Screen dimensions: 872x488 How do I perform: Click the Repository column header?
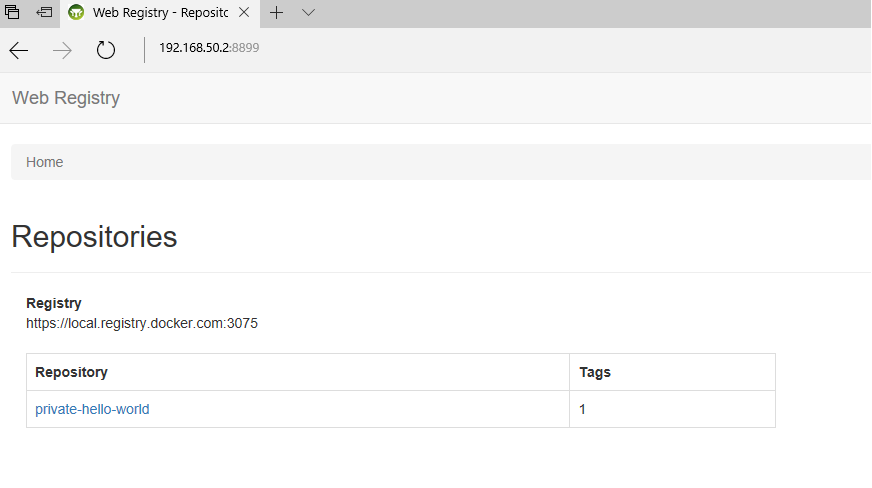point(71,372)
